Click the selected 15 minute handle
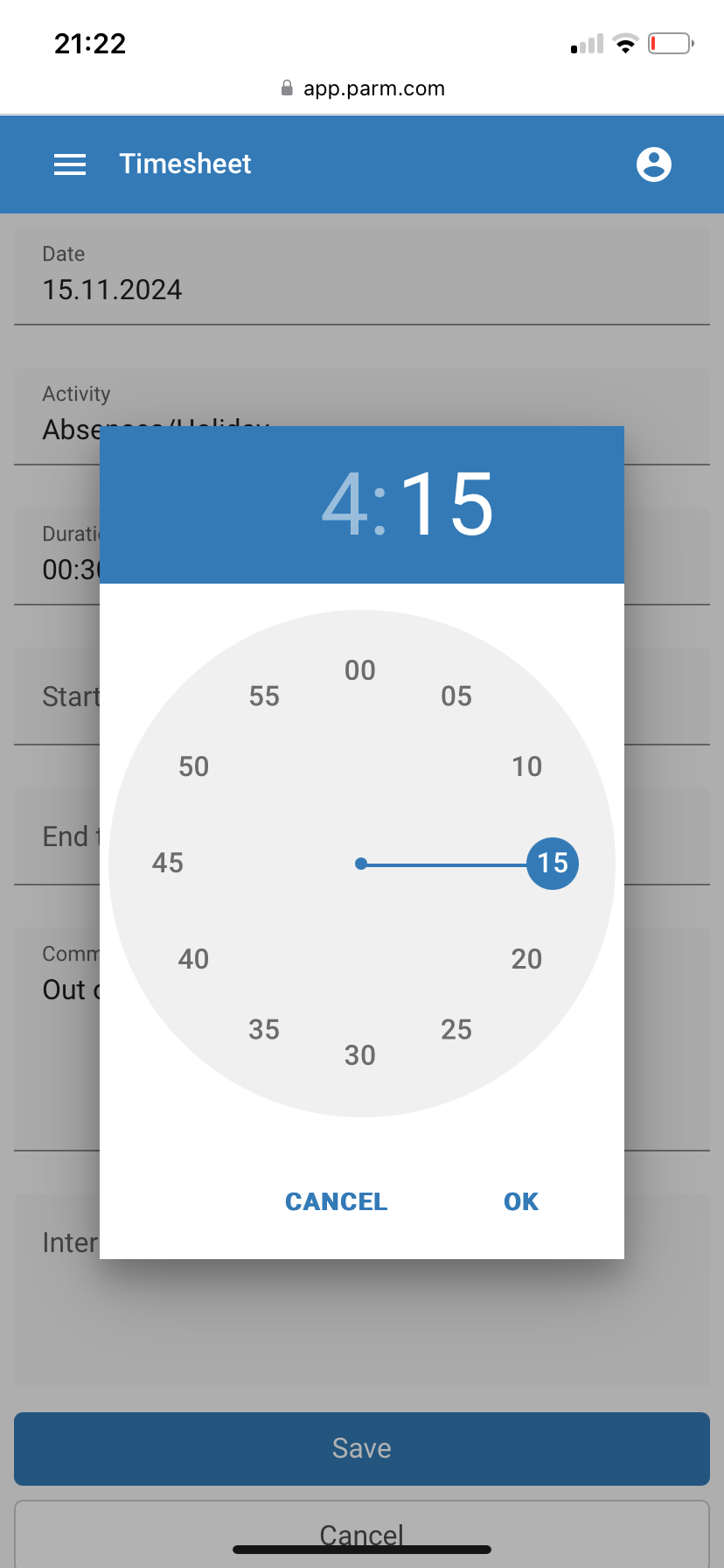Image resolution: width=724 pixels, height=1568 pixels. [553, 864]
